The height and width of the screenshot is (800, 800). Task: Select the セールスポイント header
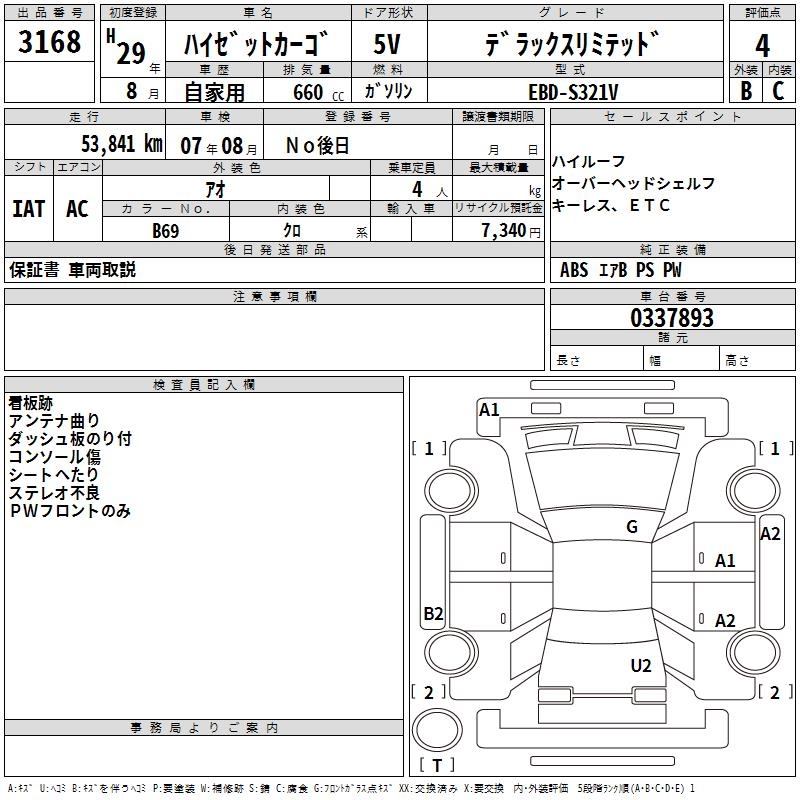pos(672,116)
